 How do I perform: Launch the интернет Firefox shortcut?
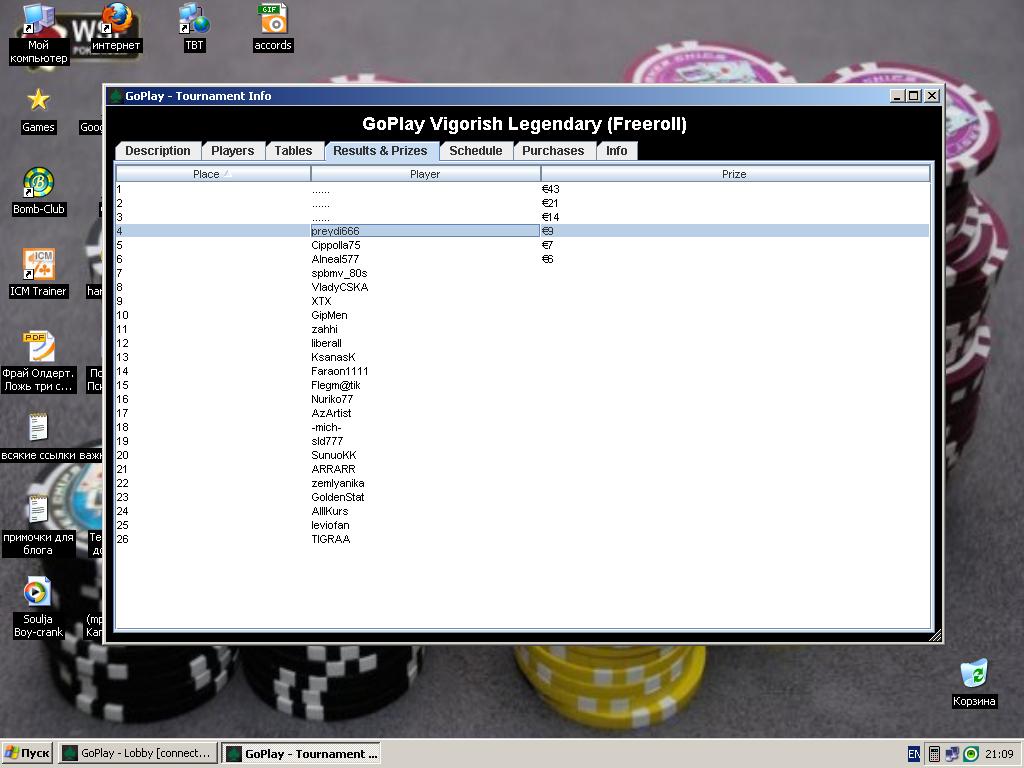point(116,20)
